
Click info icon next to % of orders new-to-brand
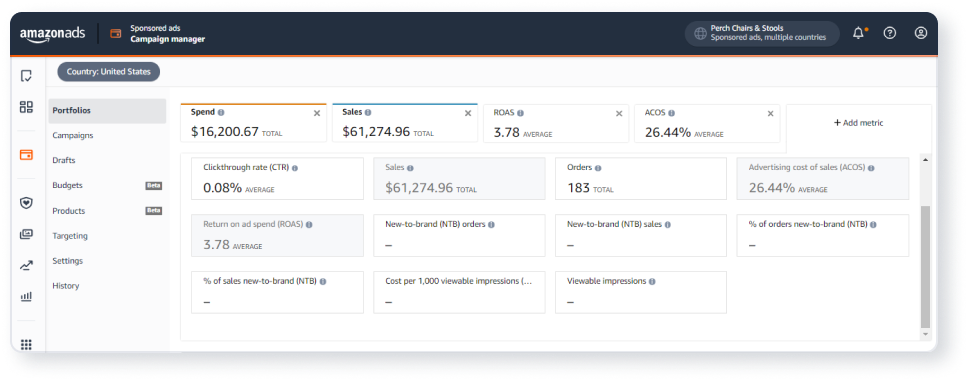tap(873, 225)
